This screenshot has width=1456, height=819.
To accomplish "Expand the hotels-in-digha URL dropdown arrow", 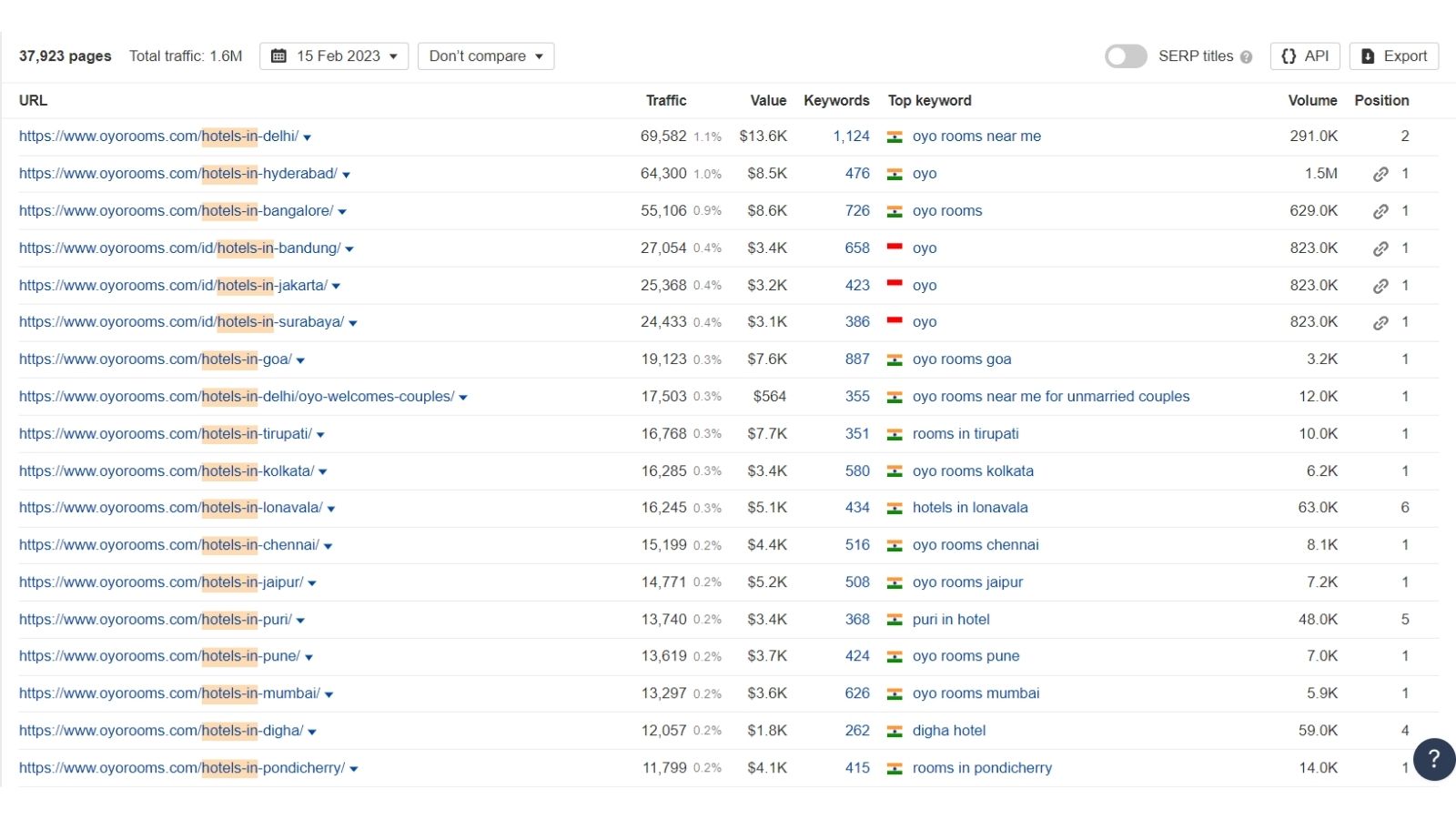I will (x=312, y=732).
